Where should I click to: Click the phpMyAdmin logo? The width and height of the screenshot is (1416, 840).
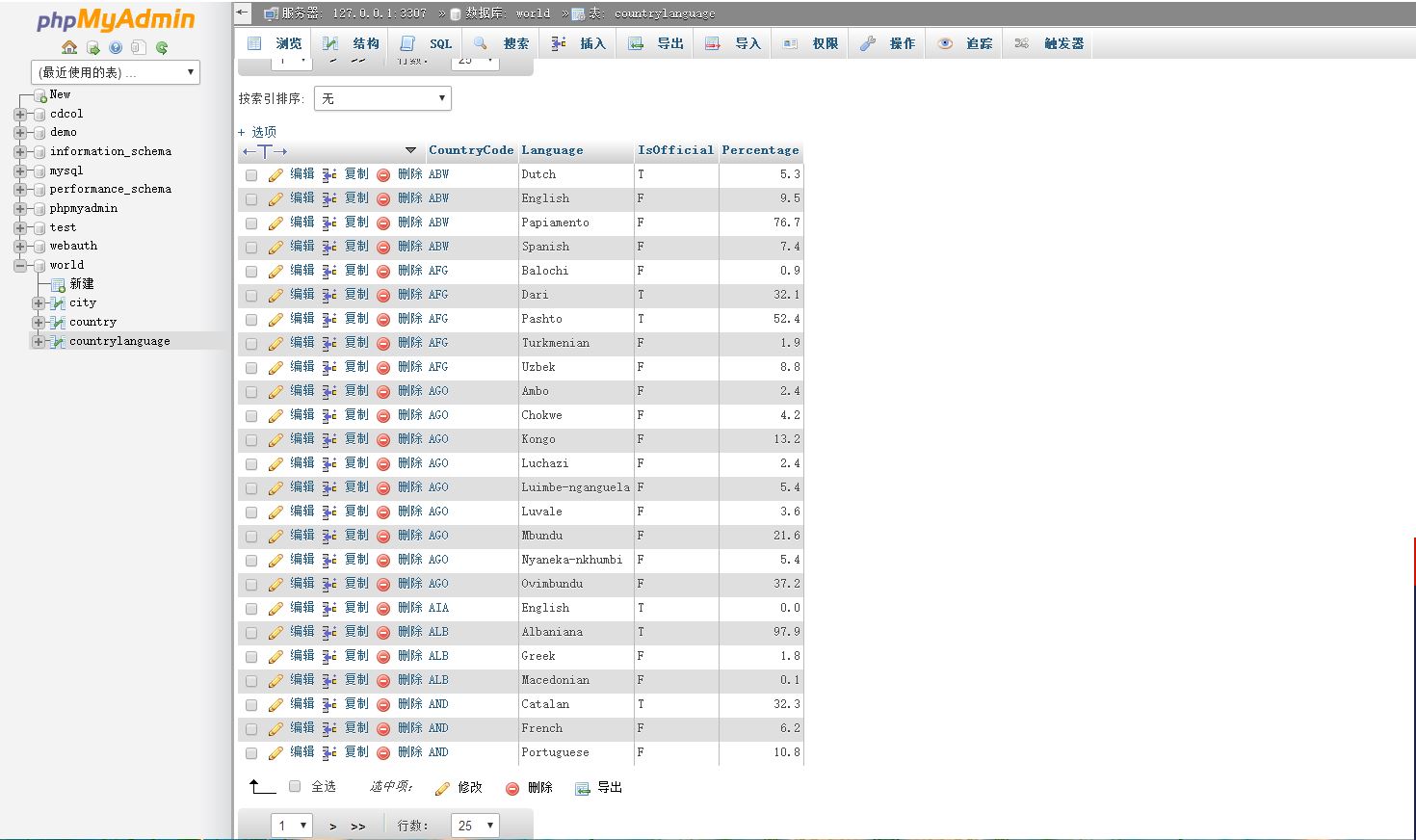(116, 20)
